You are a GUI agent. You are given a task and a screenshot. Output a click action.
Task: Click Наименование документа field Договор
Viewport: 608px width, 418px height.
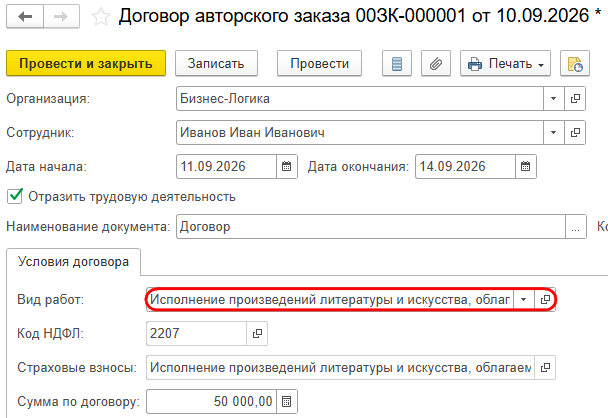pos(371,226)
